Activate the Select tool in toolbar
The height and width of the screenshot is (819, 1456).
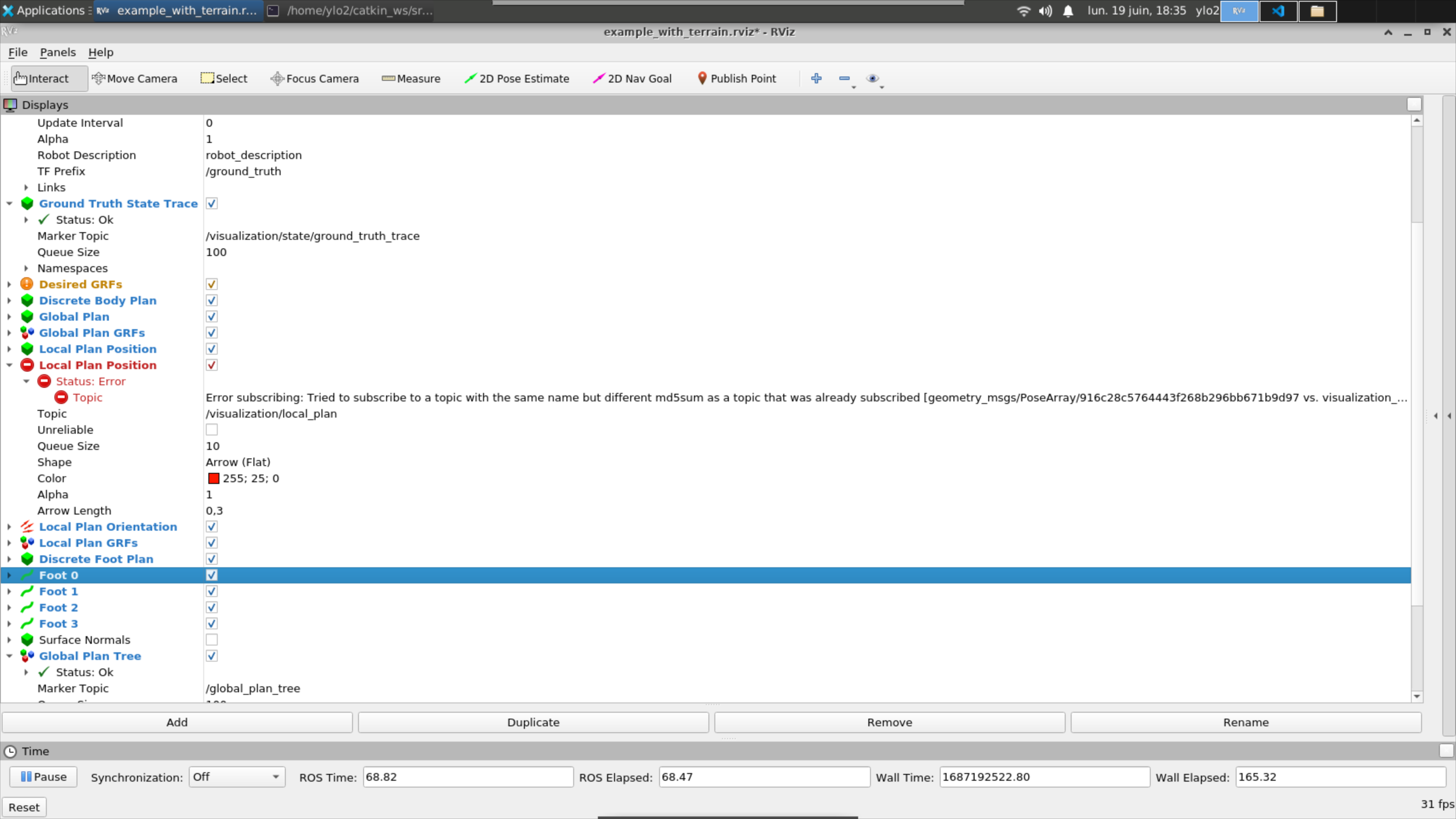point(223,79)
